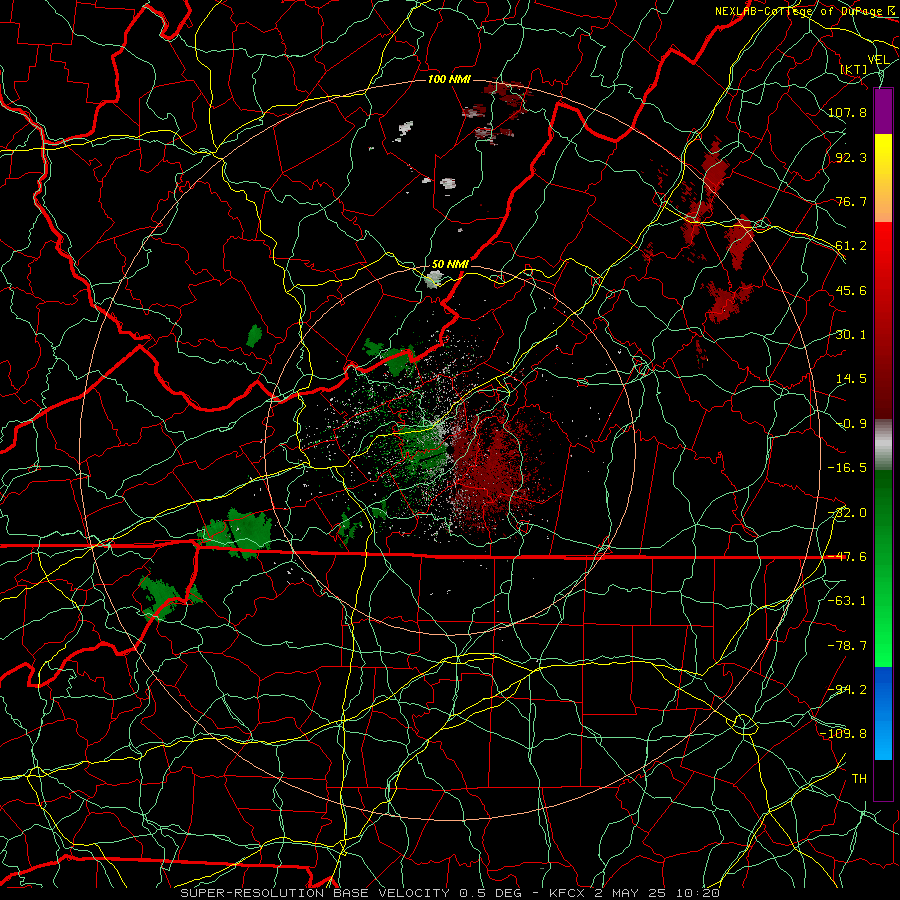Click the TH label in the legend
Image resolution: width=900 pixels, height=900 pixels.
859,779
